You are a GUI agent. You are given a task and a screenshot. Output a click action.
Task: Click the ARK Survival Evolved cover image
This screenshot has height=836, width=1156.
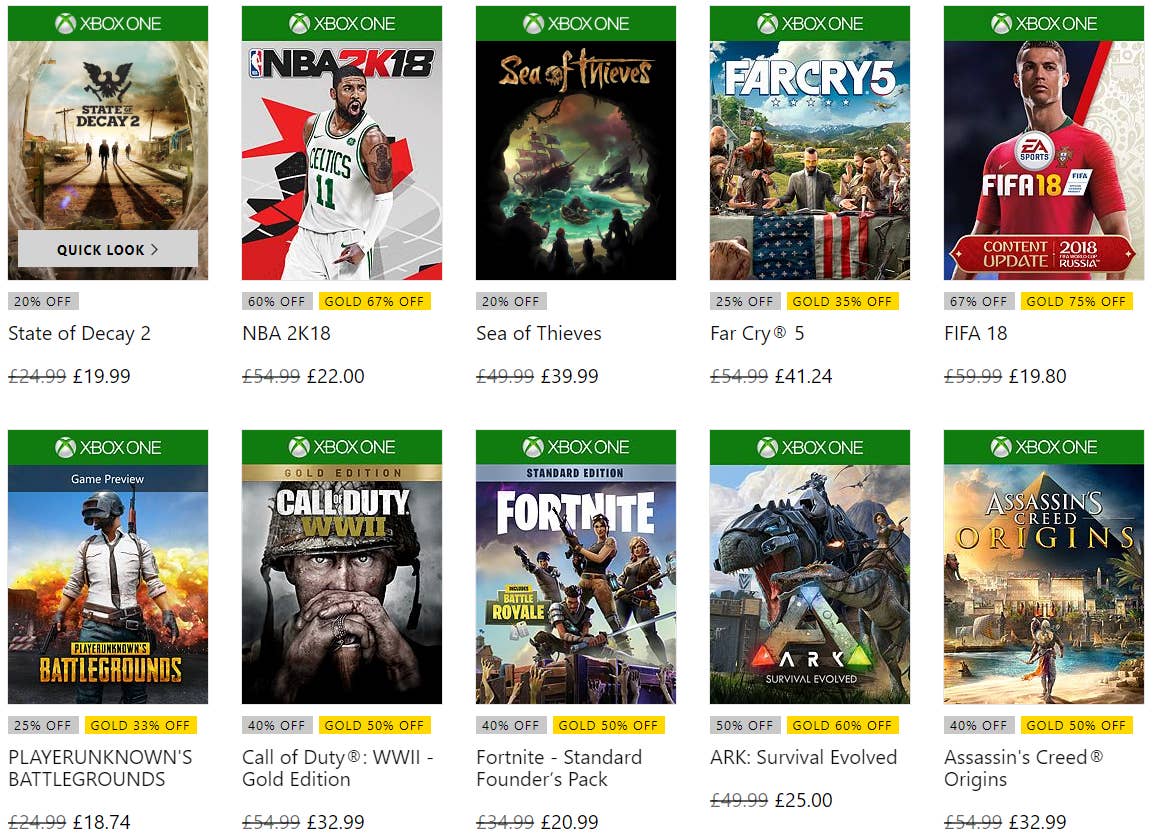pos(809,584)
